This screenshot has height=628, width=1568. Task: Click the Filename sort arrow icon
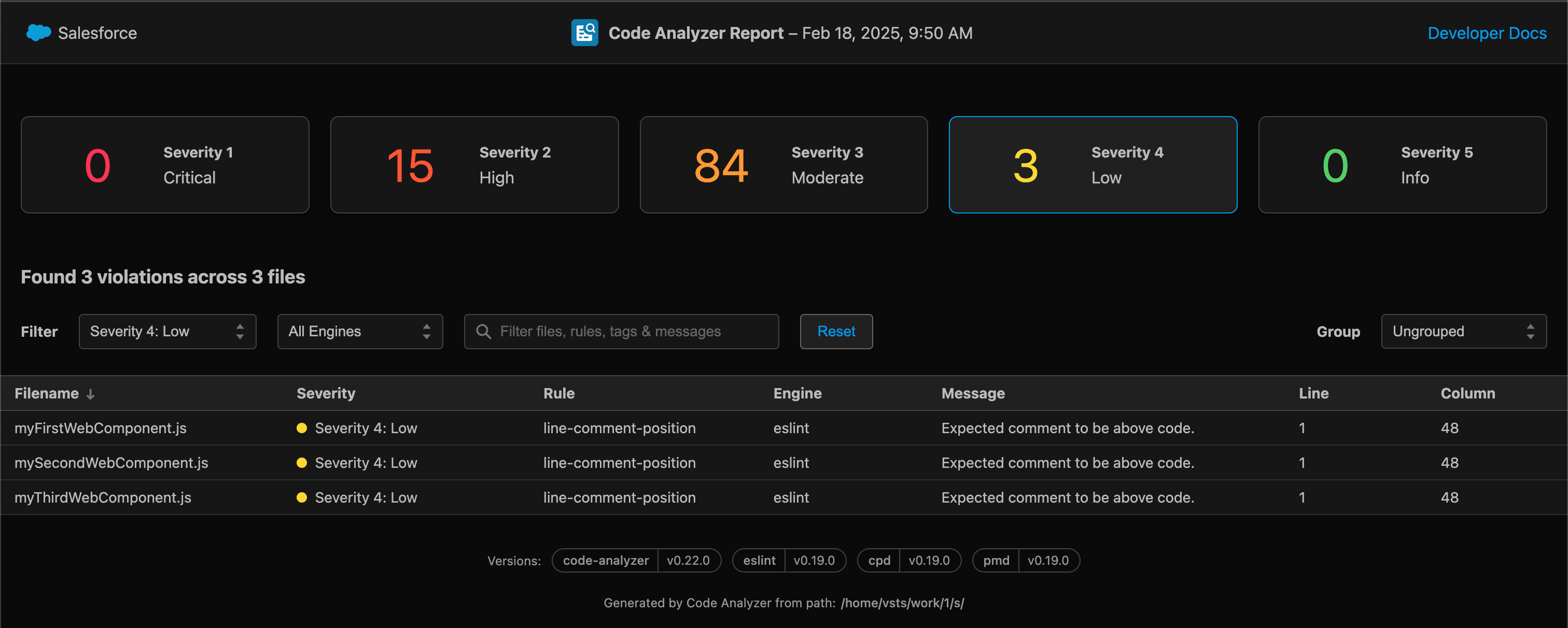[x=90, y=394]
